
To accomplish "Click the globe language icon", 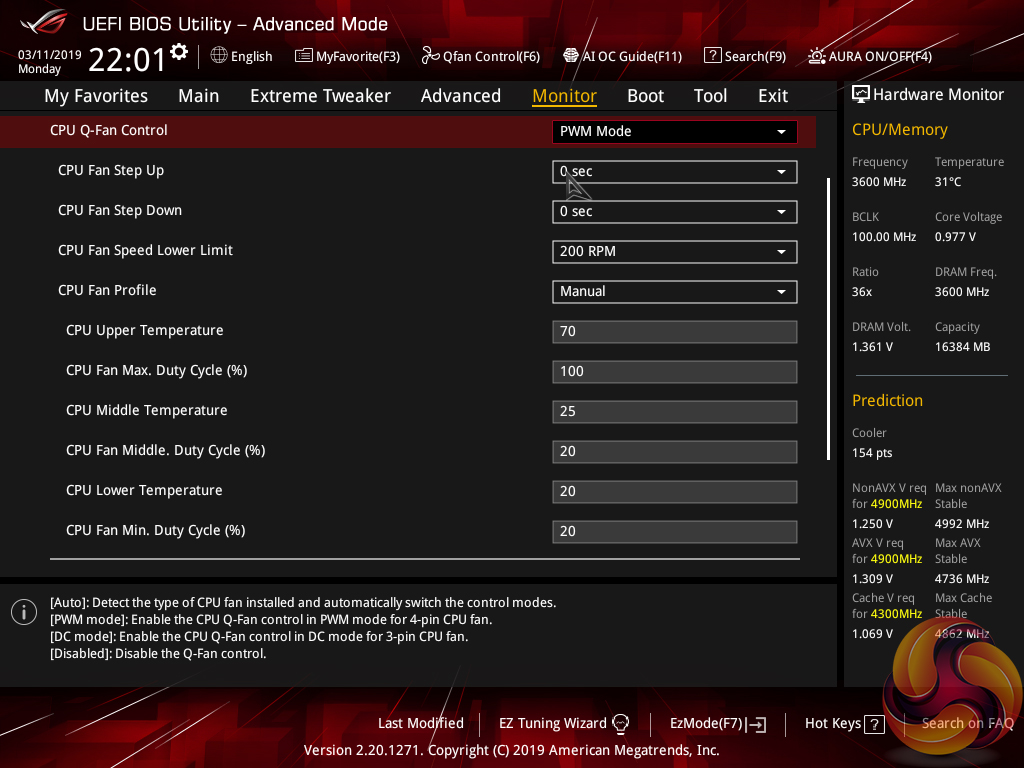I will pos(219,56).
